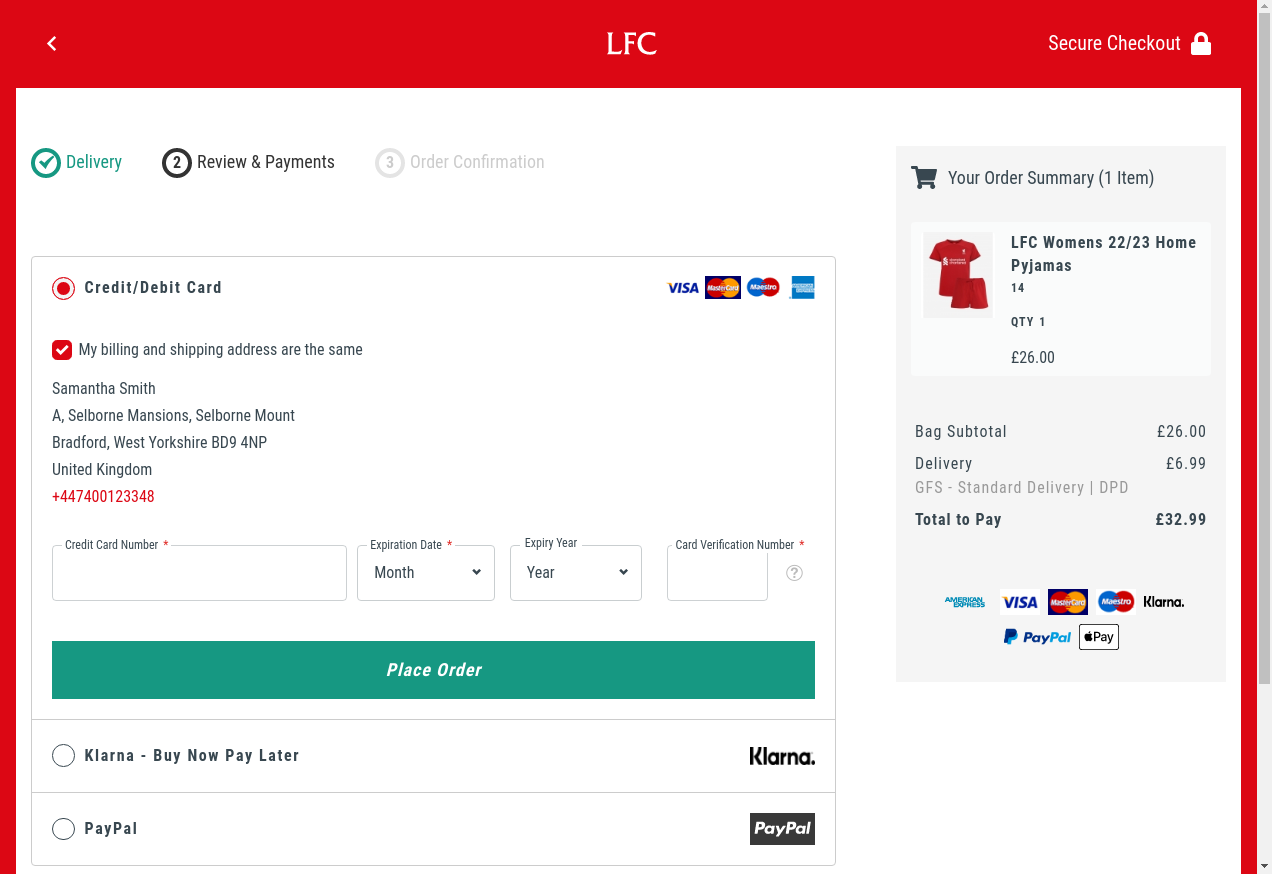Choose the Klarna payment radio button
This screenshot has height=874, width=1272.
click(x=64, y=756)
